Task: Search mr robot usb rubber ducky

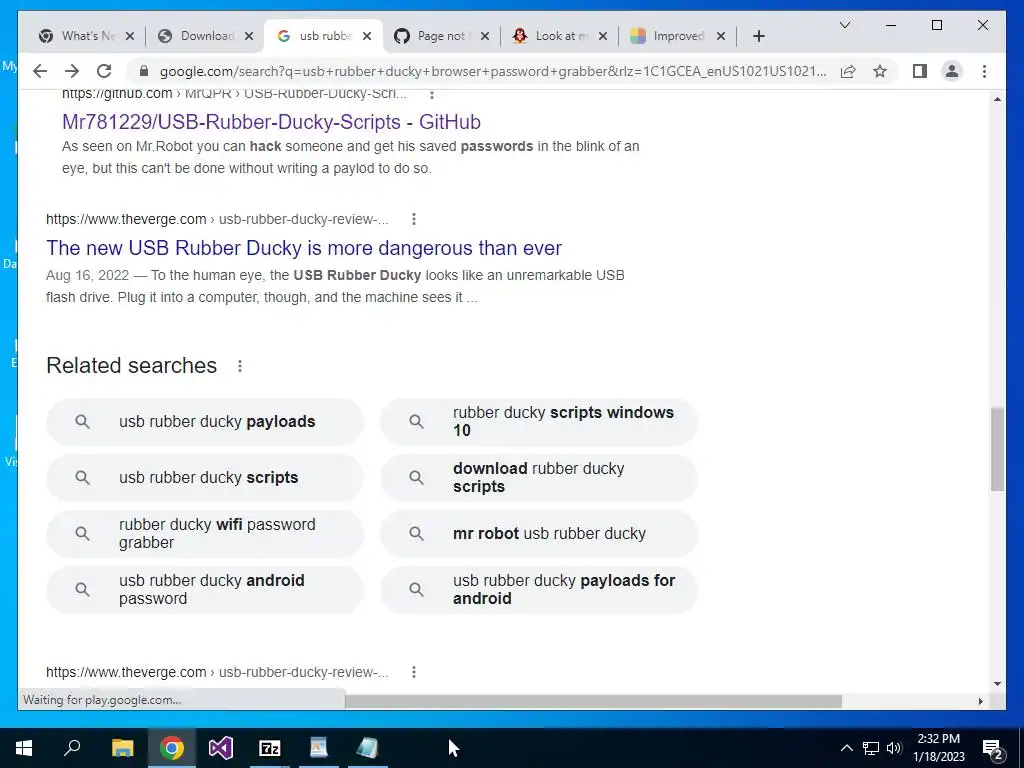Action: pyautogui.click(x=539, y=534)
